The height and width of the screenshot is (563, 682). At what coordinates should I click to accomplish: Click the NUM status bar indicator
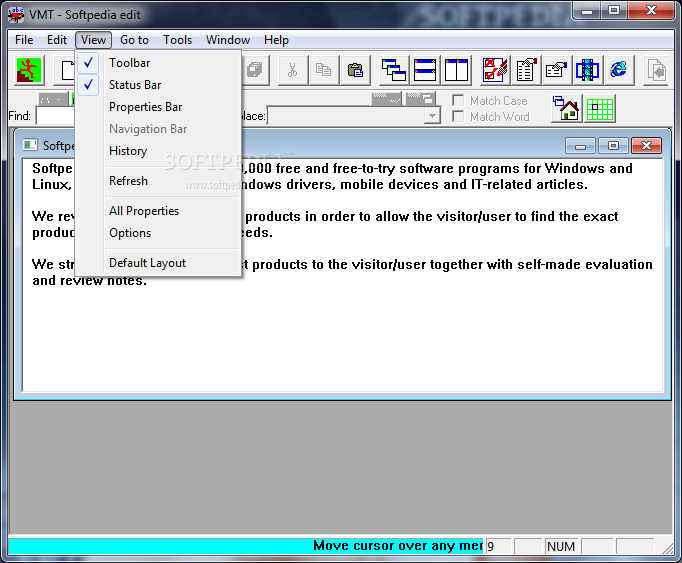click(x=561, y=546)
